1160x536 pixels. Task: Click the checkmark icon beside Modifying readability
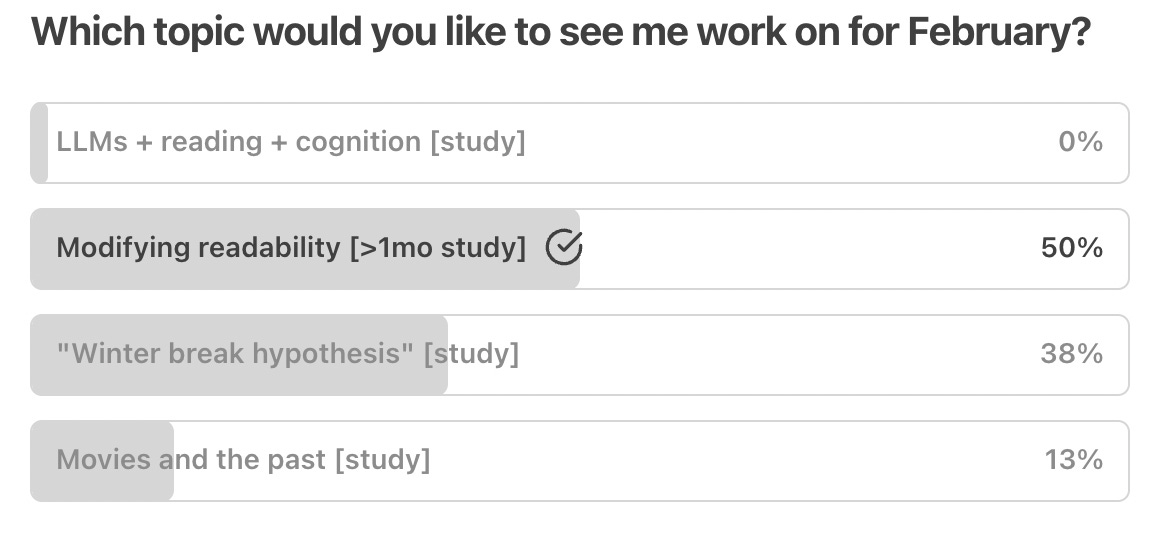[564, 247]
